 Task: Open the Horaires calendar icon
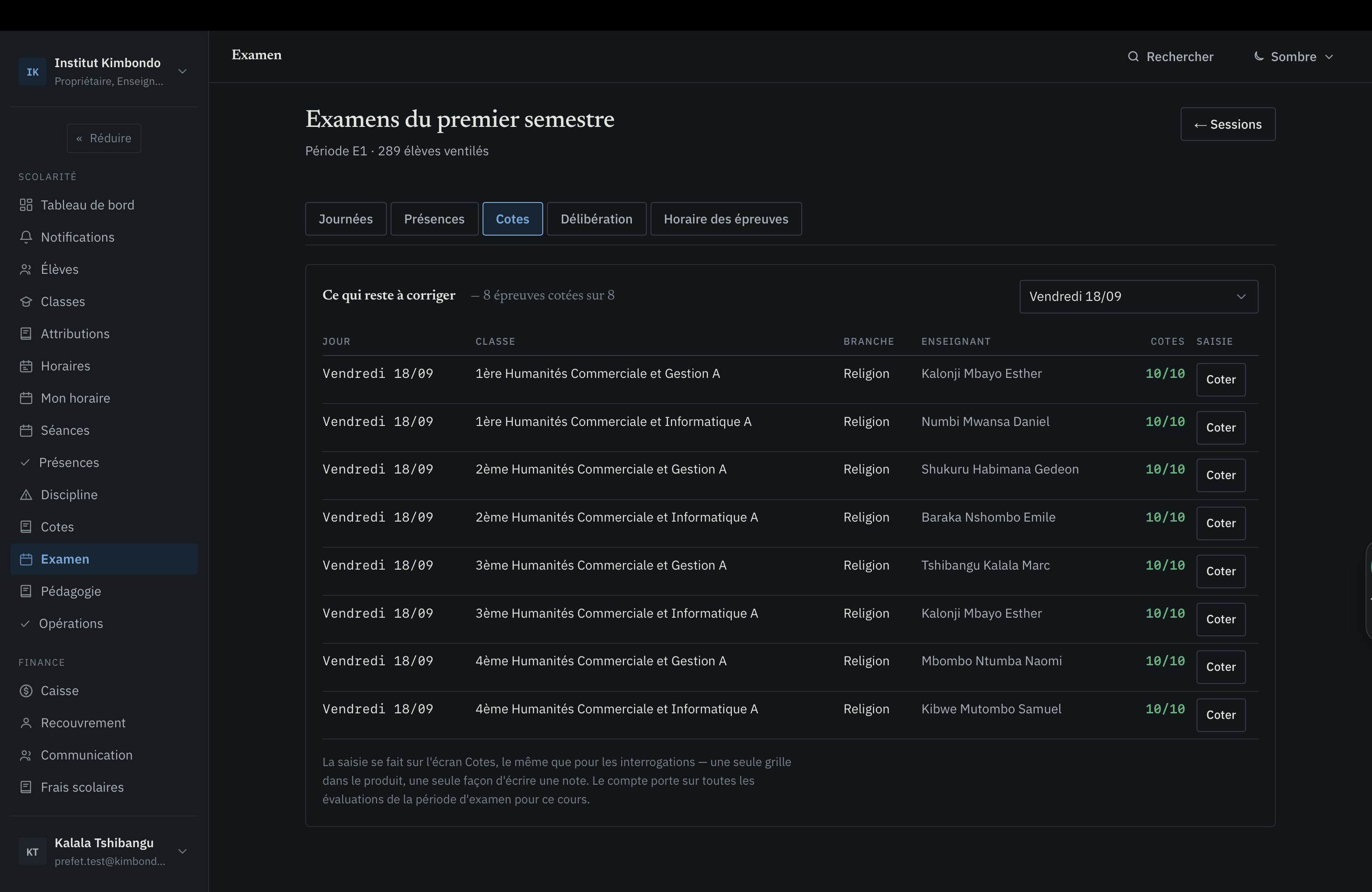point(26,367)
